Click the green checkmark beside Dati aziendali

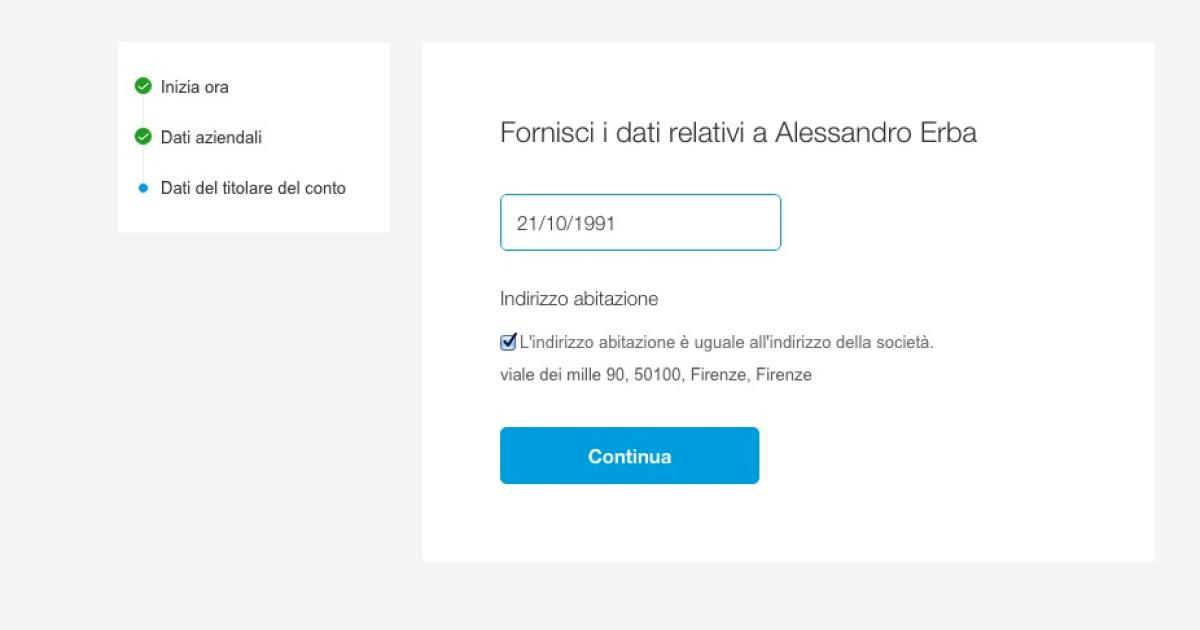click(143, 136)
